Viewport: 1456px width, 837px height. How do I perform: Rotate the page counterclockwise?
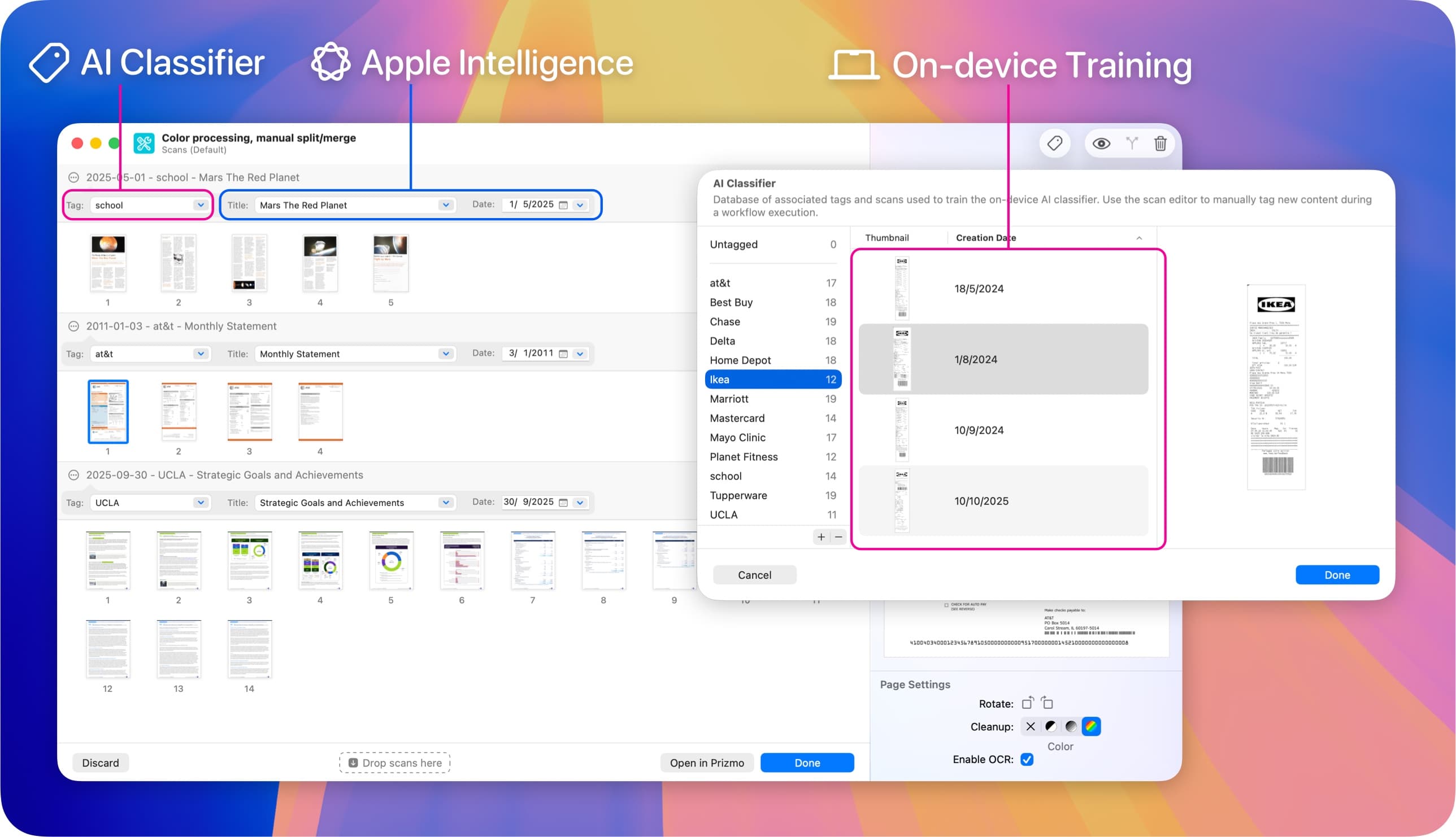point(1029,703)
